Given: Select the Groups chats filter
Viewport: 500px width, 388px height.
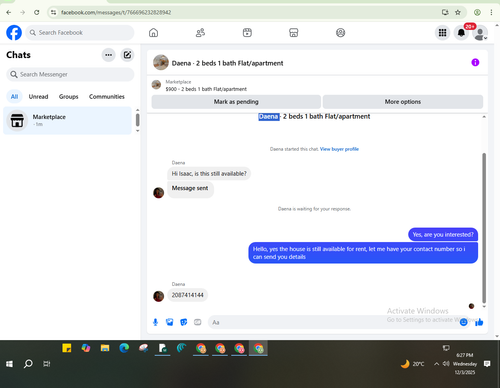Looking at the screenshot, I should tap(69, 97).
